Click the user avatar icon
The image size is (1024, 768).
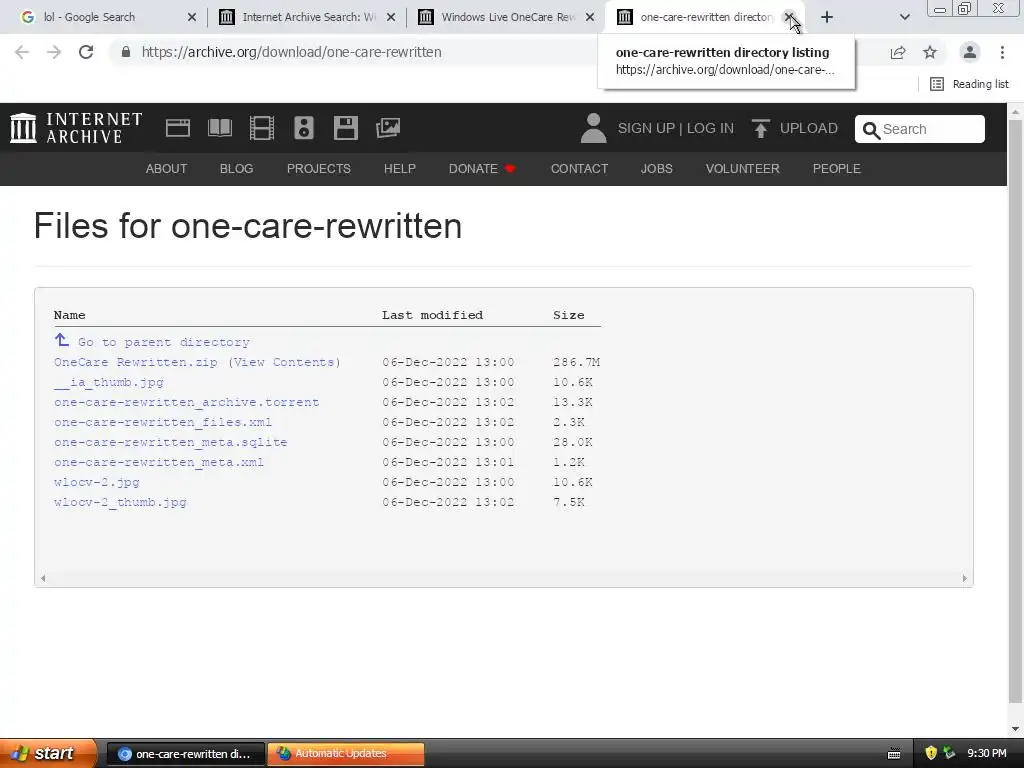click(x=593, y=128)
